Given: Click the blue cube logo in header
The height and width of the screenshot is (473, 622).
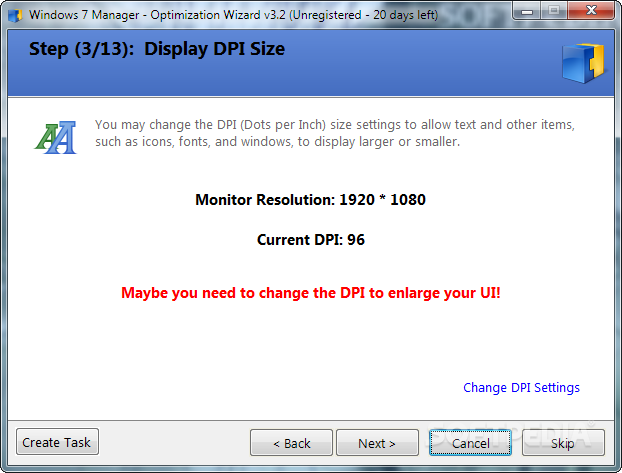Looking at the screenshot, I should coord(583,63).
